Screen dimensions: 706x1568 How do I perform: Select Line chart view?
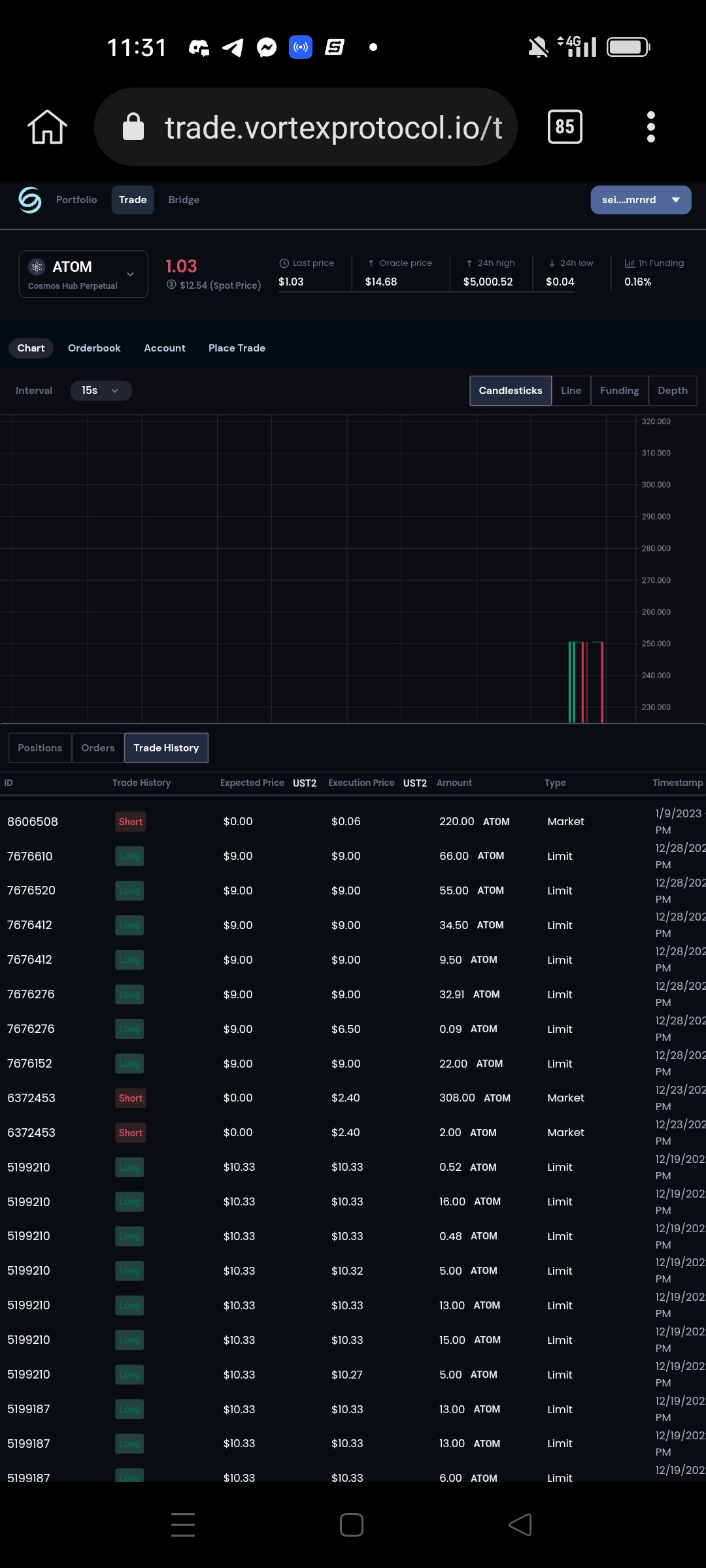tap(571, 391)
